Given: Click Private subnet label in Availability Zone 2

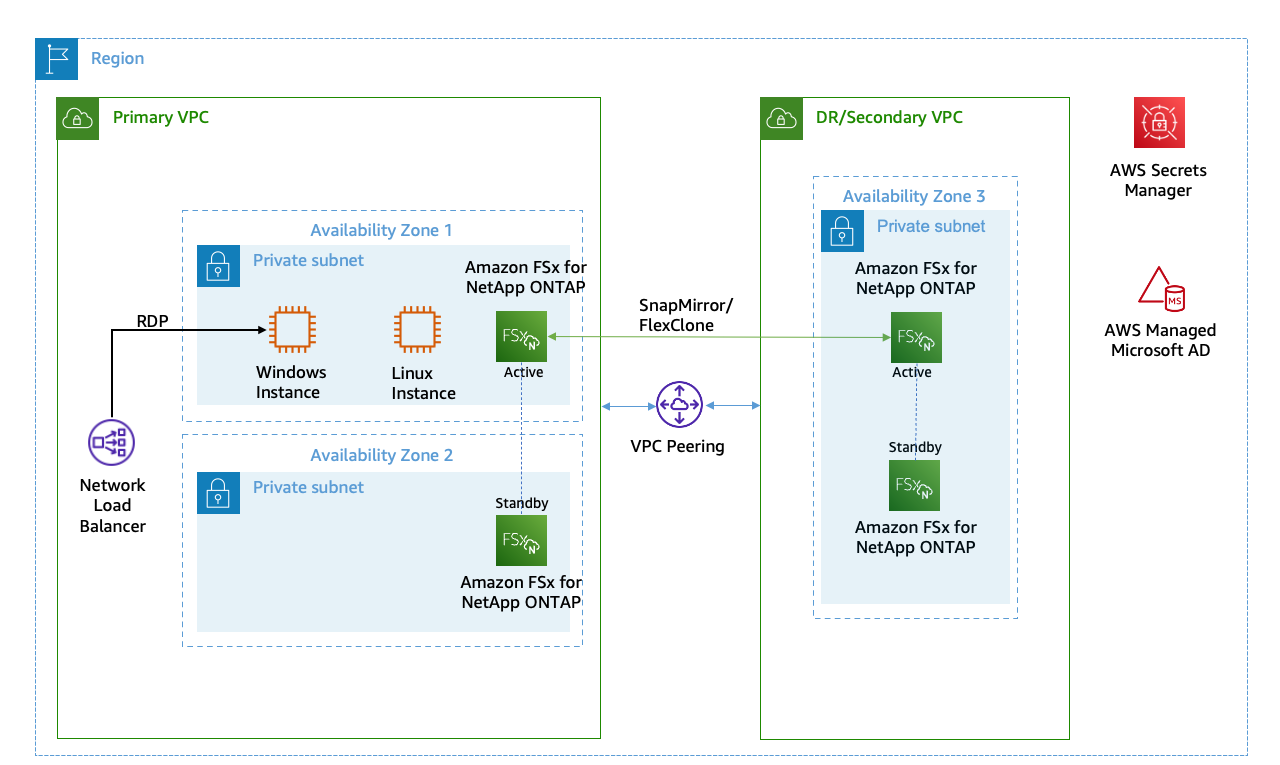Looking at the screenshot, I should click(x=308, y=487).
